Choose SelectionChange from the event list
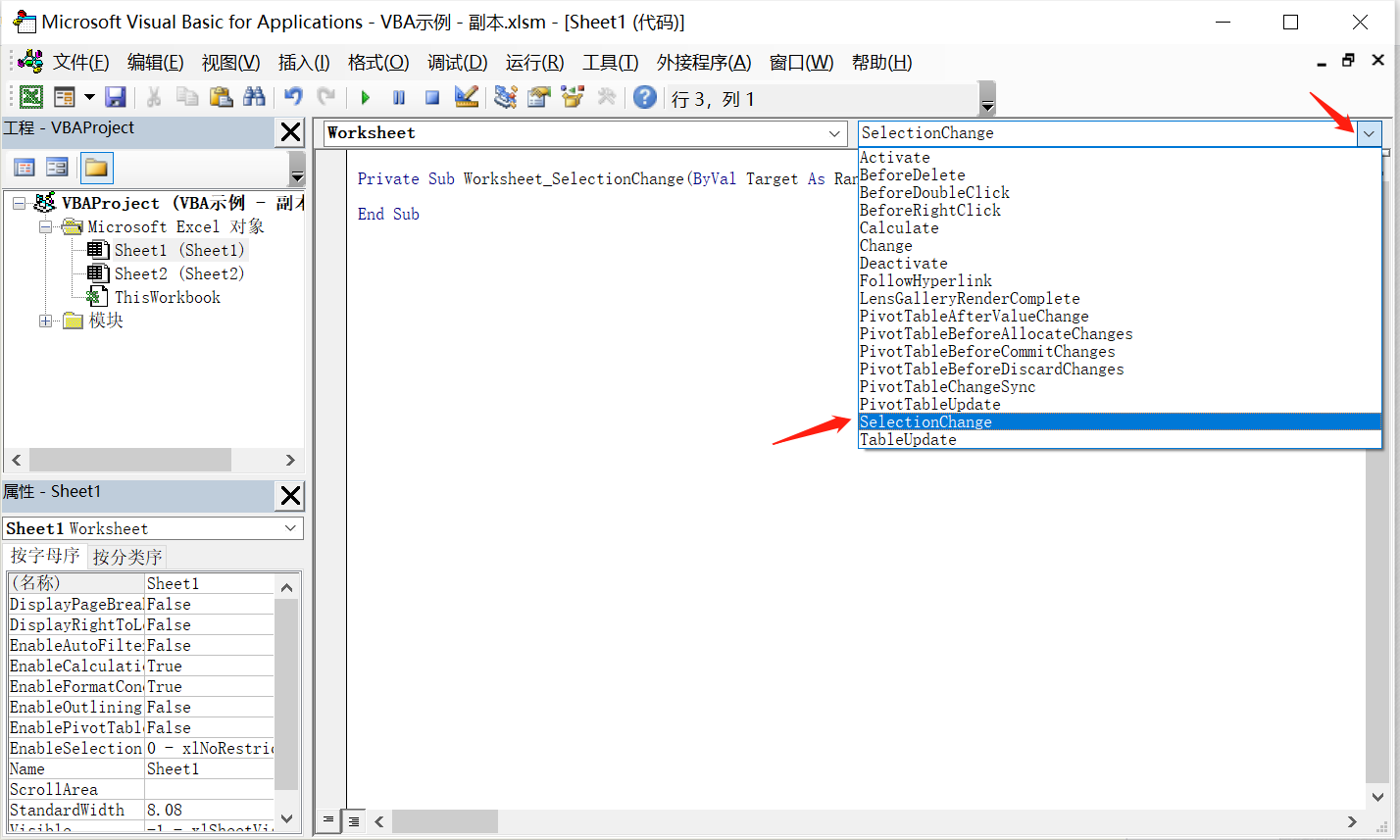Image resolution: width=1400 pixels, height=840 pixels. pyautogui.click(x=1120, y=421)
